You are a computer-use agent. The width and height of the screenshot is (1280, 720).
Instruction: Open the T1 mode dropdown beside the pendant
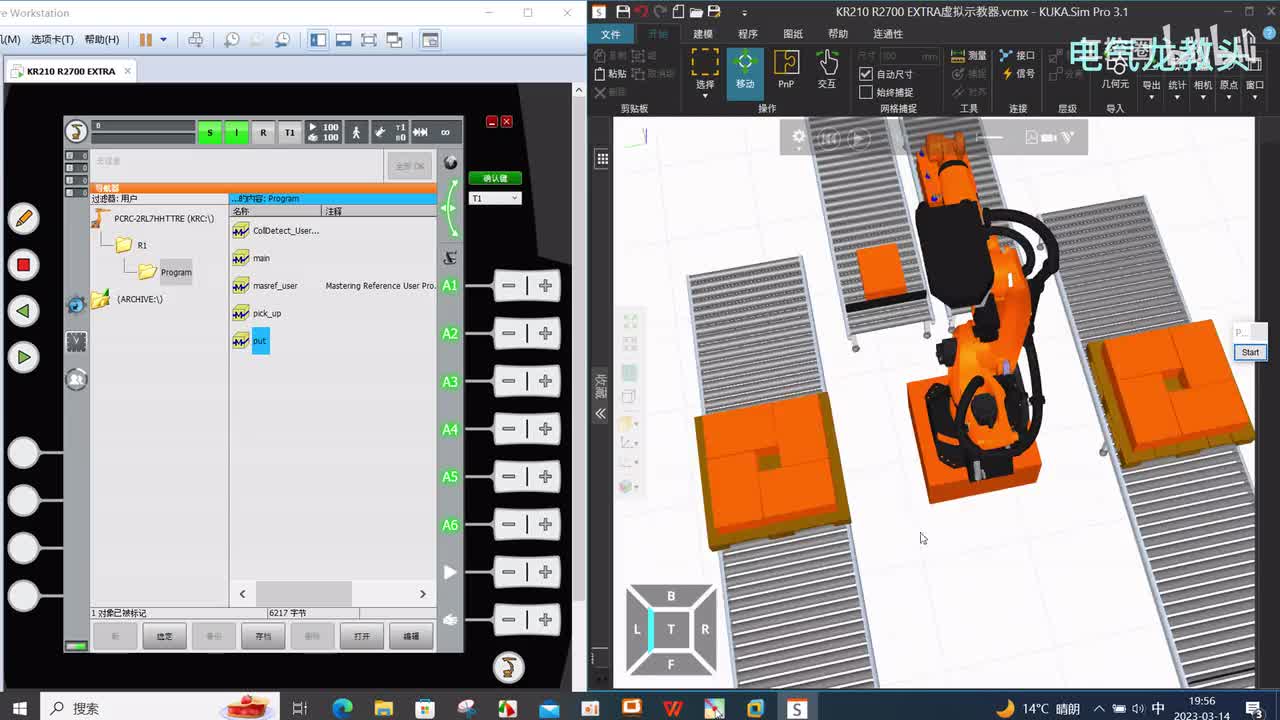click(x=495, y=198)
